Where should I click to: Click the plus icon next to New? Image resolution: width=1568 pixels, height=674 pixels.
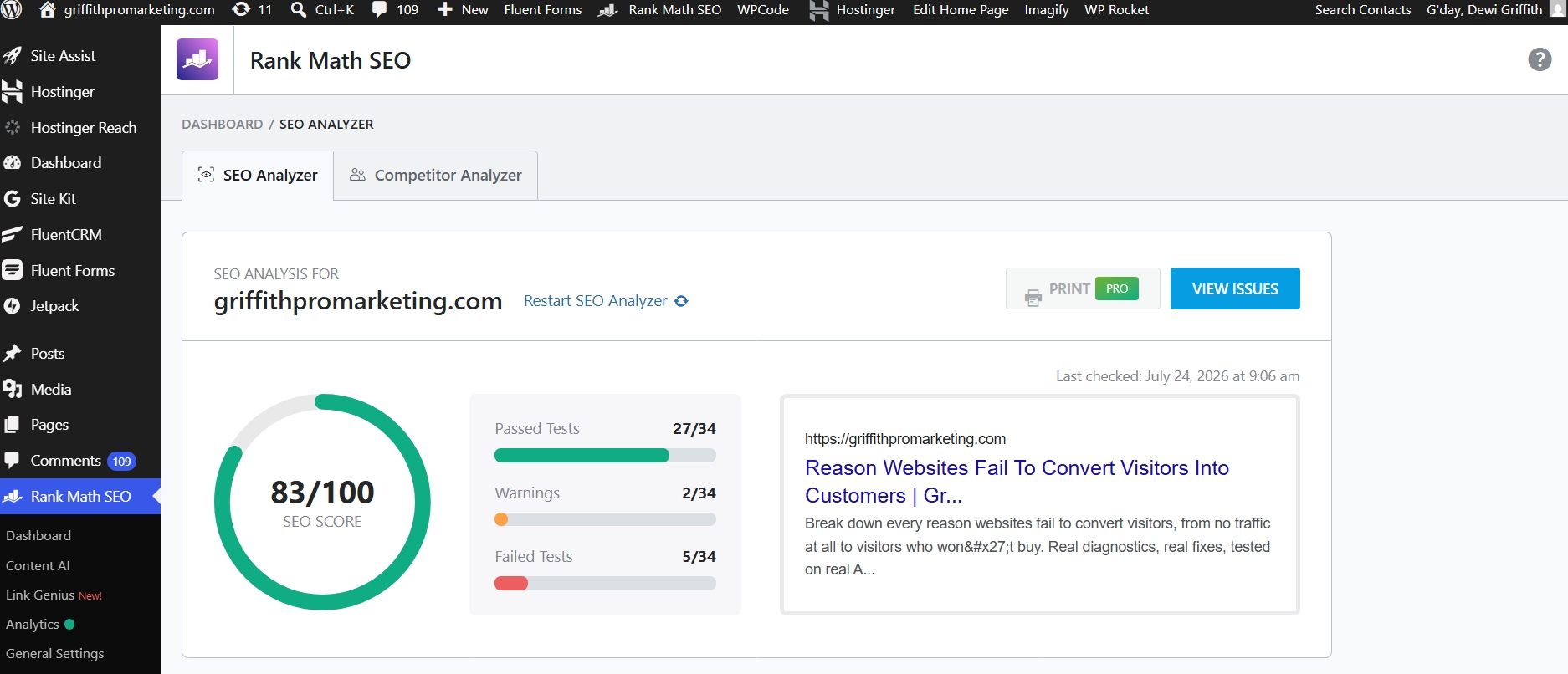pos(445,10)
